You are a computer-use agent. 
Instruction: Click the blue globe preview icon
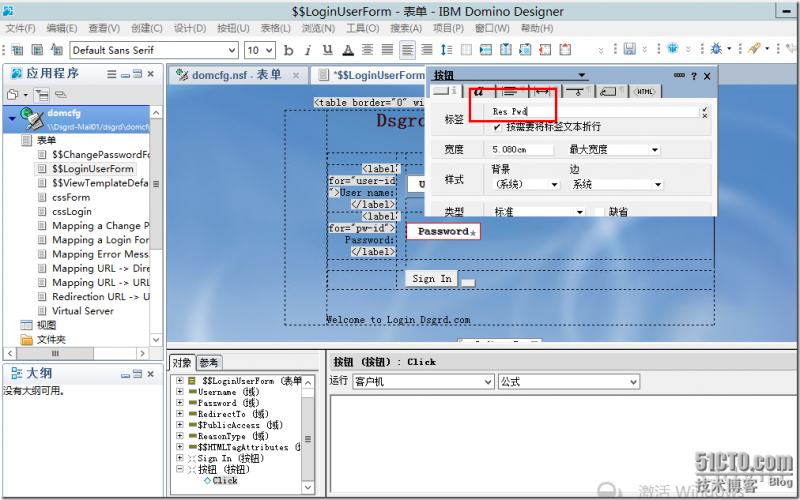(x=672, y=48)
